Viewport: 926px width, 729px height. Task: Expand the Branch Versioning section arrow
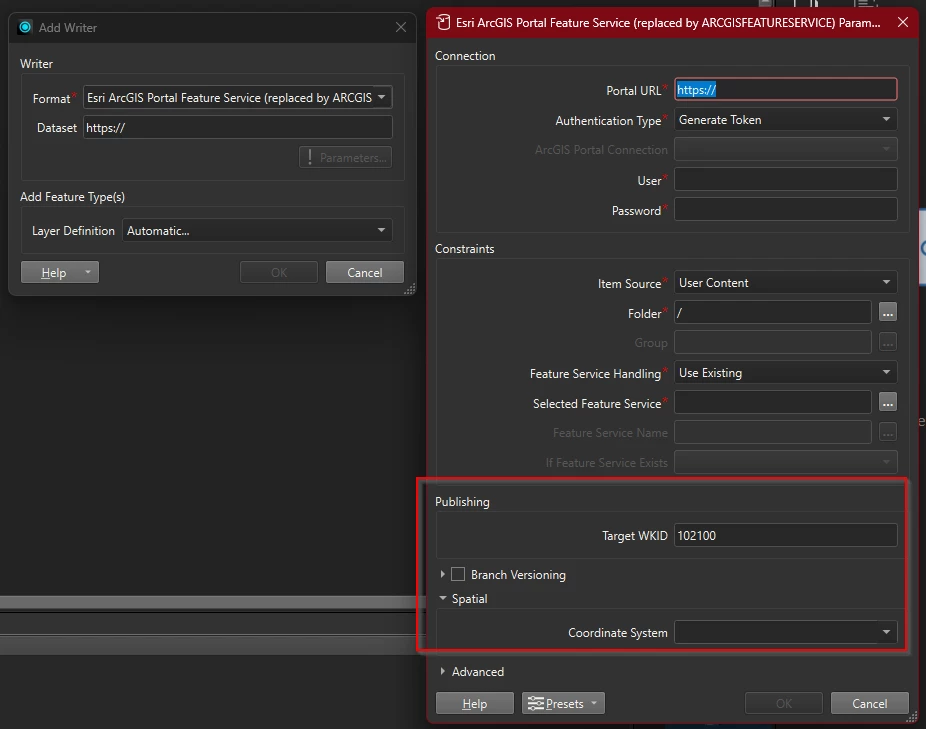[442, 574]
